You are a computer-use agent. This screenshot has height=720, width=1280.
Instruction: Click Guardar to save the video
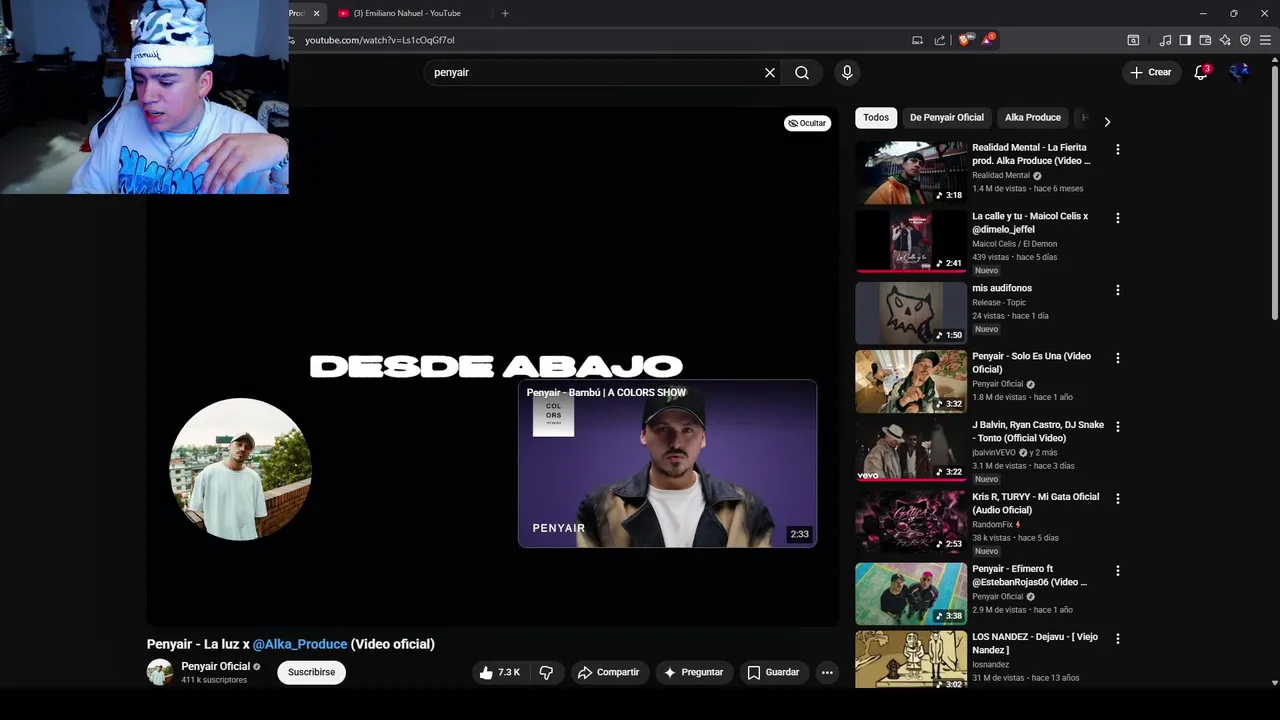pos(773,672)
